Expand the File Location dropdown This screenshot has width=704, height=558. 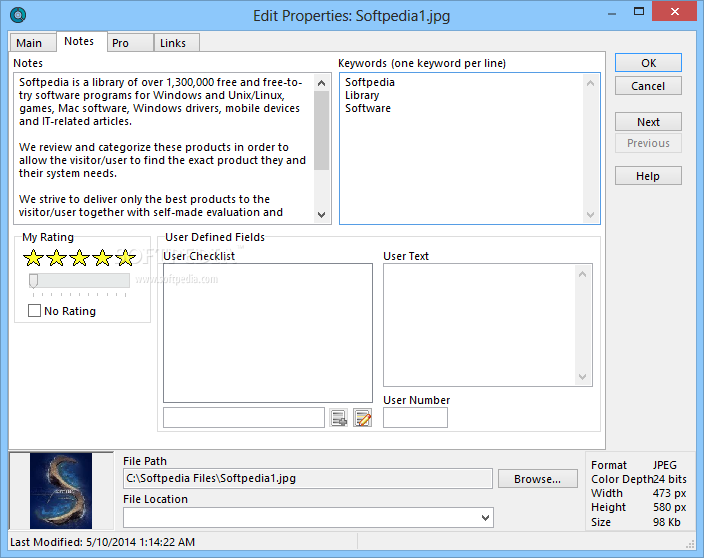click(x=485, y=518)
